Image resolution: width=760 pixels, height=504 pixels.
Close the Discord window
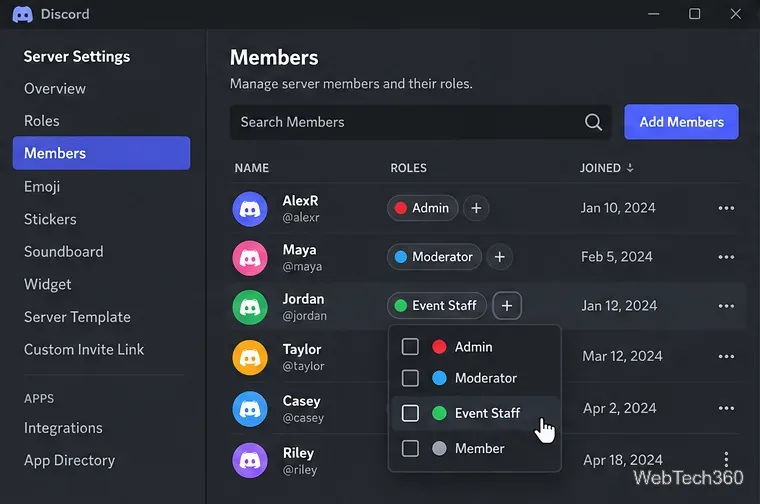(735, 14)
